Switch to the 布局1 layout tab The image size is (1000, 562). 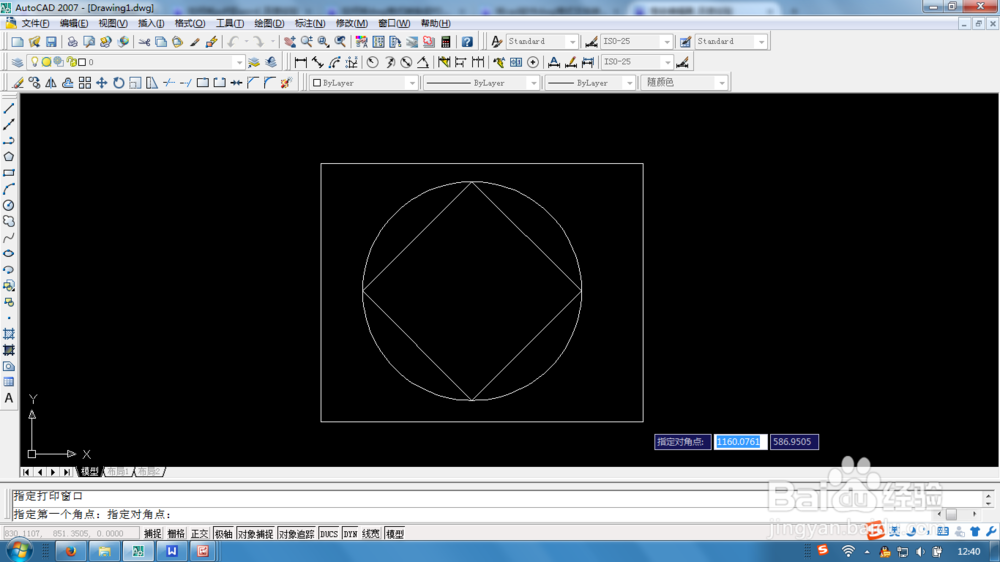pyautogui.click(x=118, y=471)
